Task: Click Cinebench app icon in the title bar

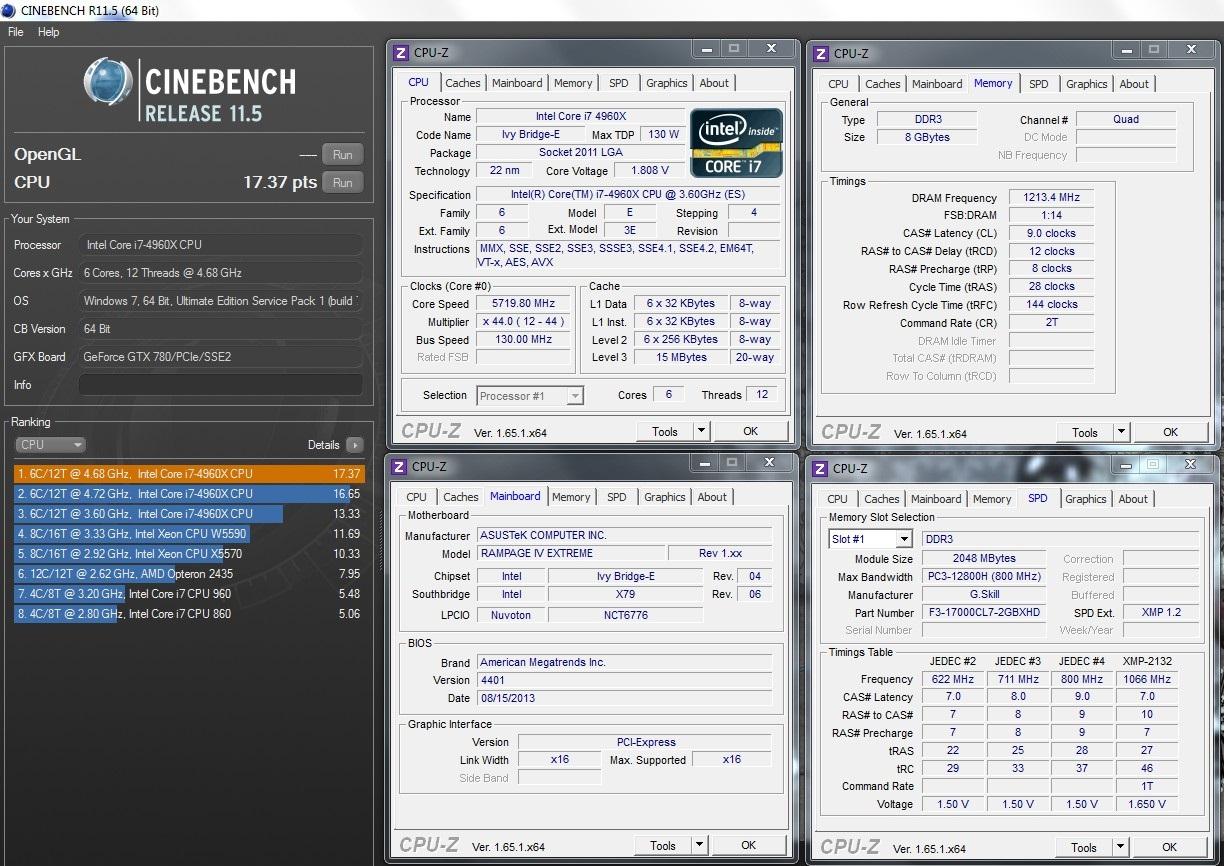Action: pyautogui.click(x=9, y=10)
